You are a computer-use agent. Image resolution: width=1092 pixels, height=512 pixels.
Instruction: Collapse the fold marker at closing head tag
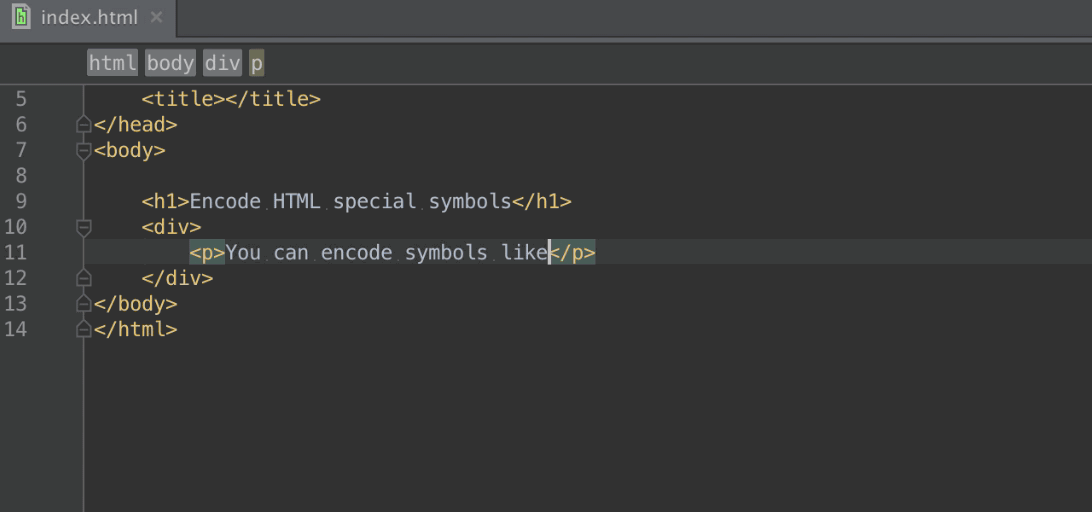(84, 125)
